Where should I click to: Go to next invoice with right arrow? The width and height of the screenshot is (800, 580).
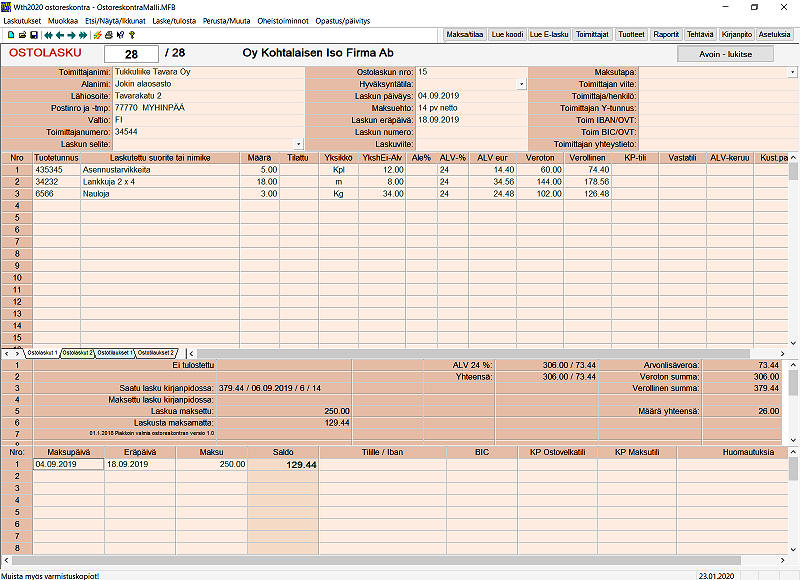point(71,35)
